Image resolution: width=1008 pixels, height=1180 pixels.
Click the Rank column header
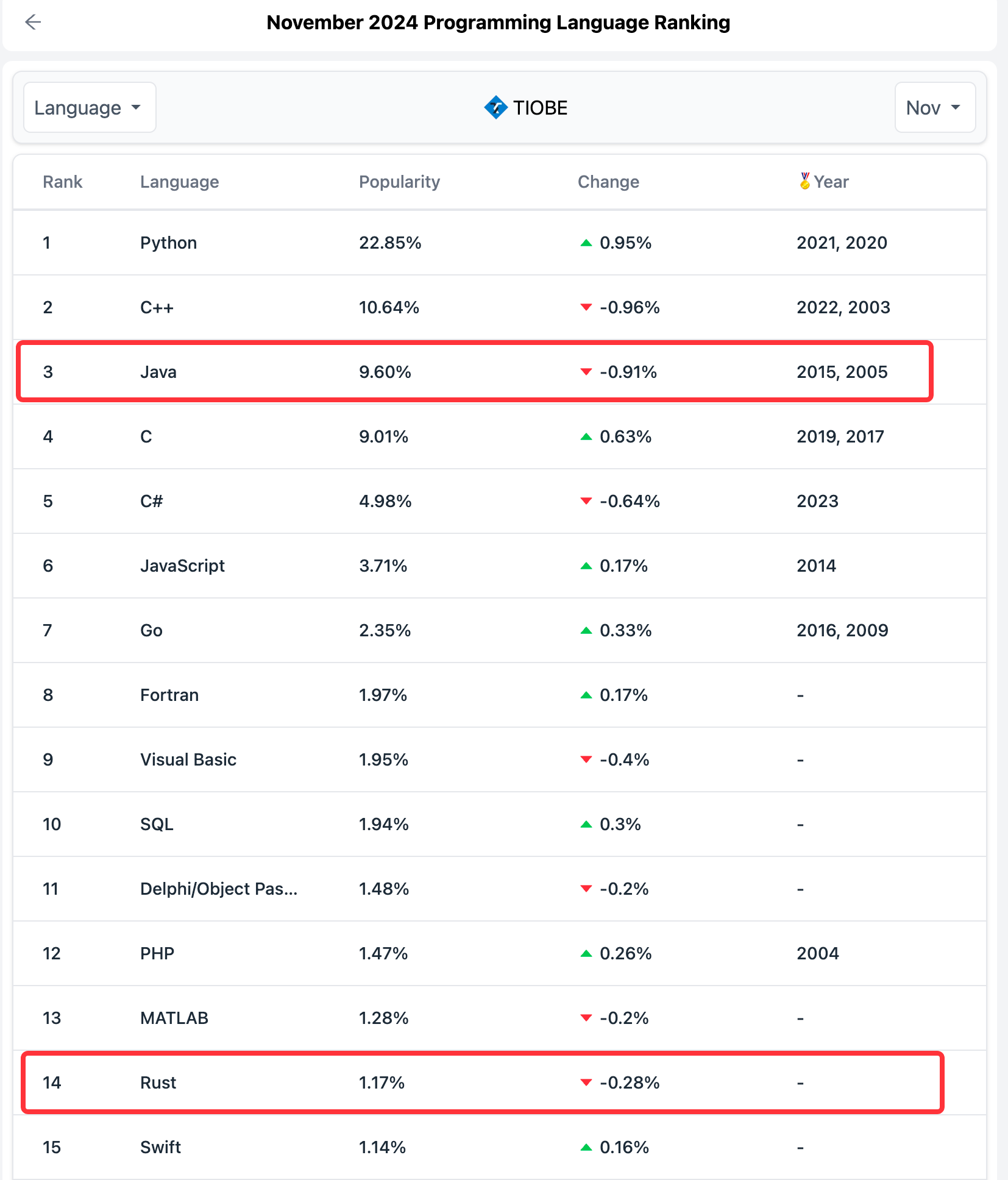click(x=62, y=182)
